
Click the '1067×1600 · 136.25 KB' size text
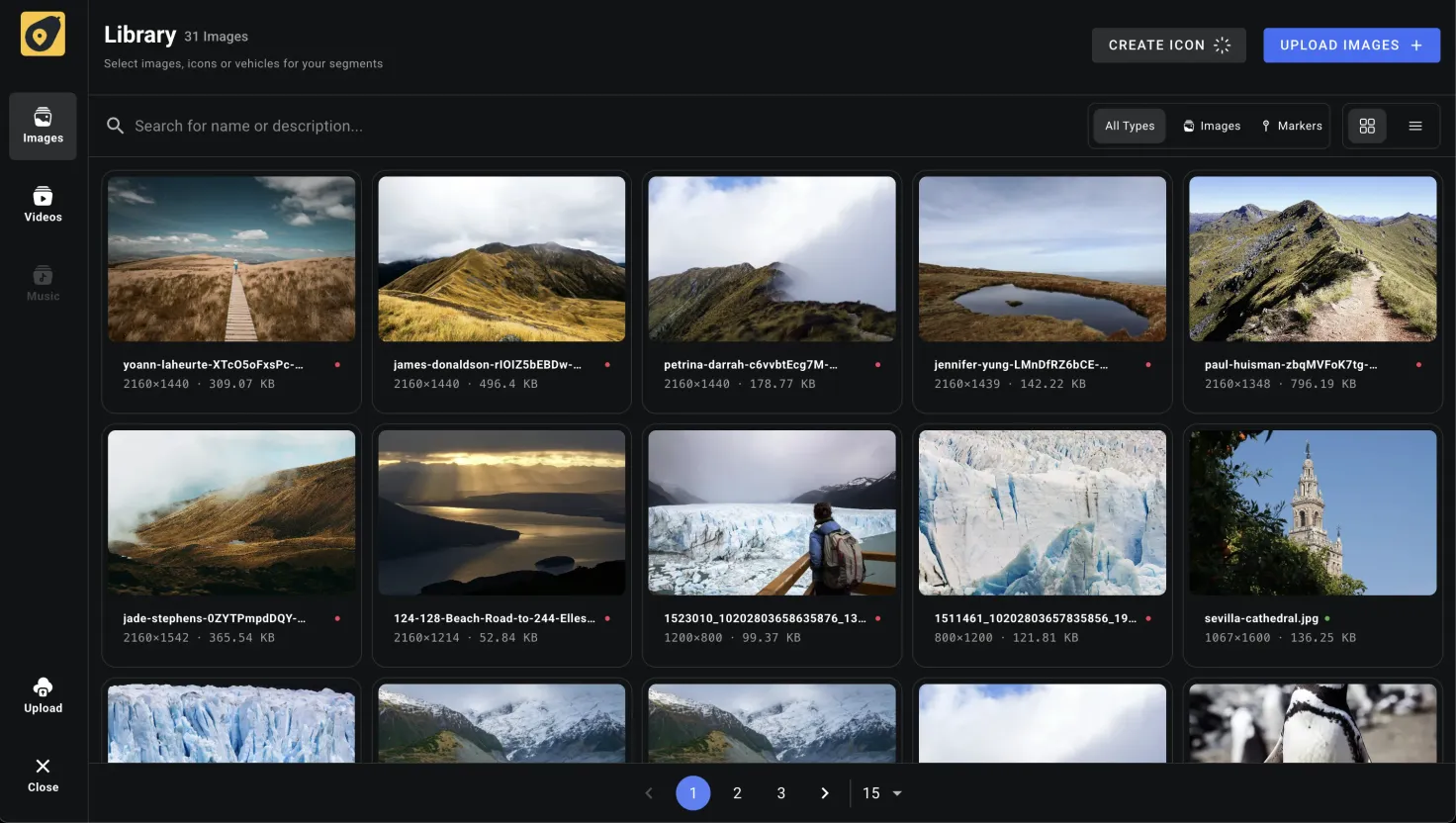click(1280, 638)
